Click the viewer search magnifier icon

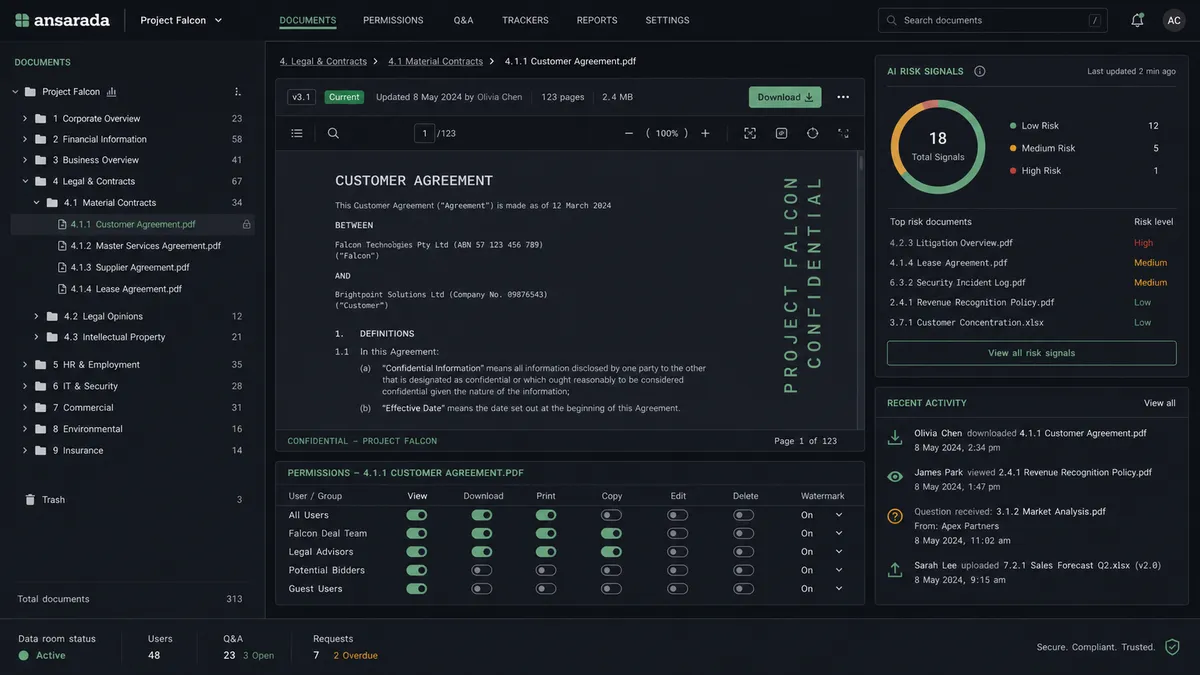(x=333, y=133)
